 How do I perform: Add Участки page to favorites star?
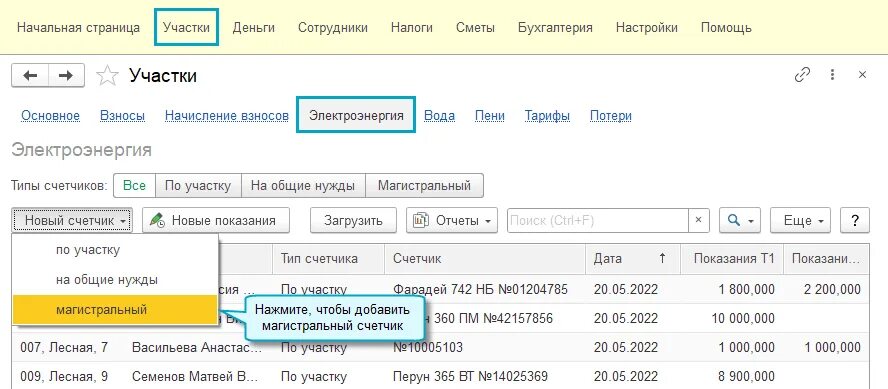pyautogui.click(x=107, y=75)
